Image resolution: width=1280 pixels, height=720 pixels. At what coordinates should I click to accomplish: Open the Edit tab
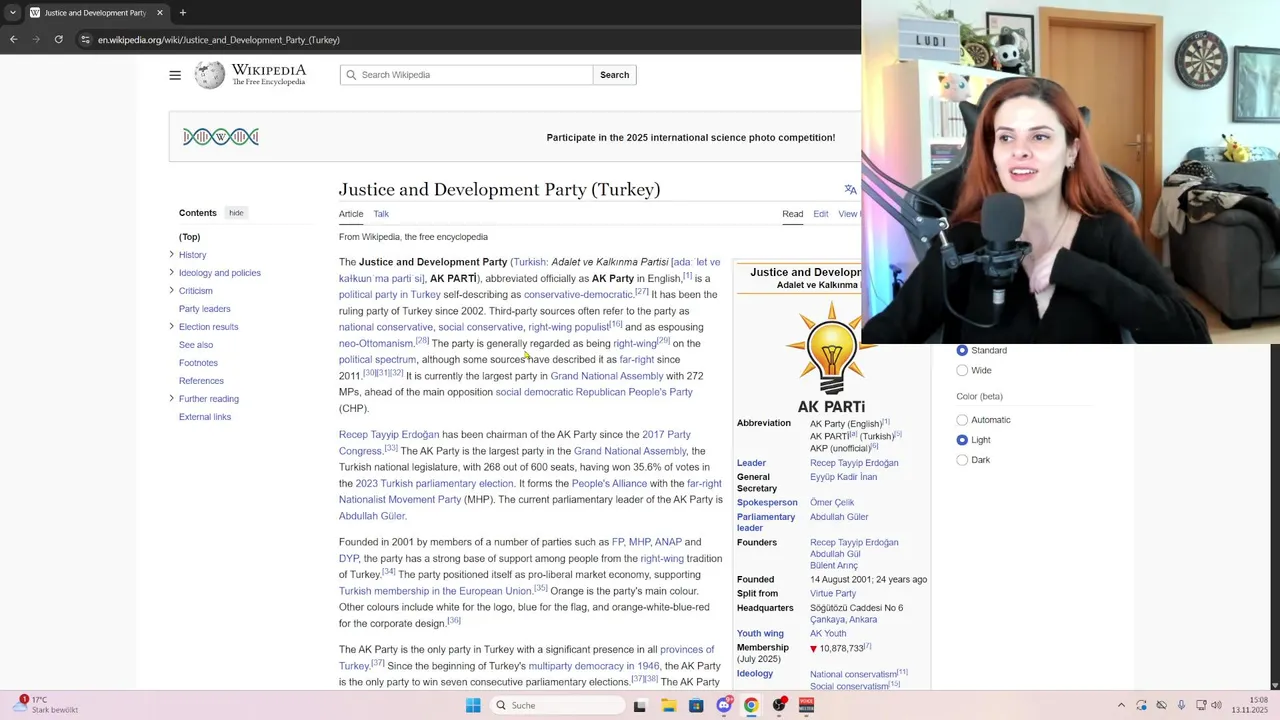(x=821, y=214)
